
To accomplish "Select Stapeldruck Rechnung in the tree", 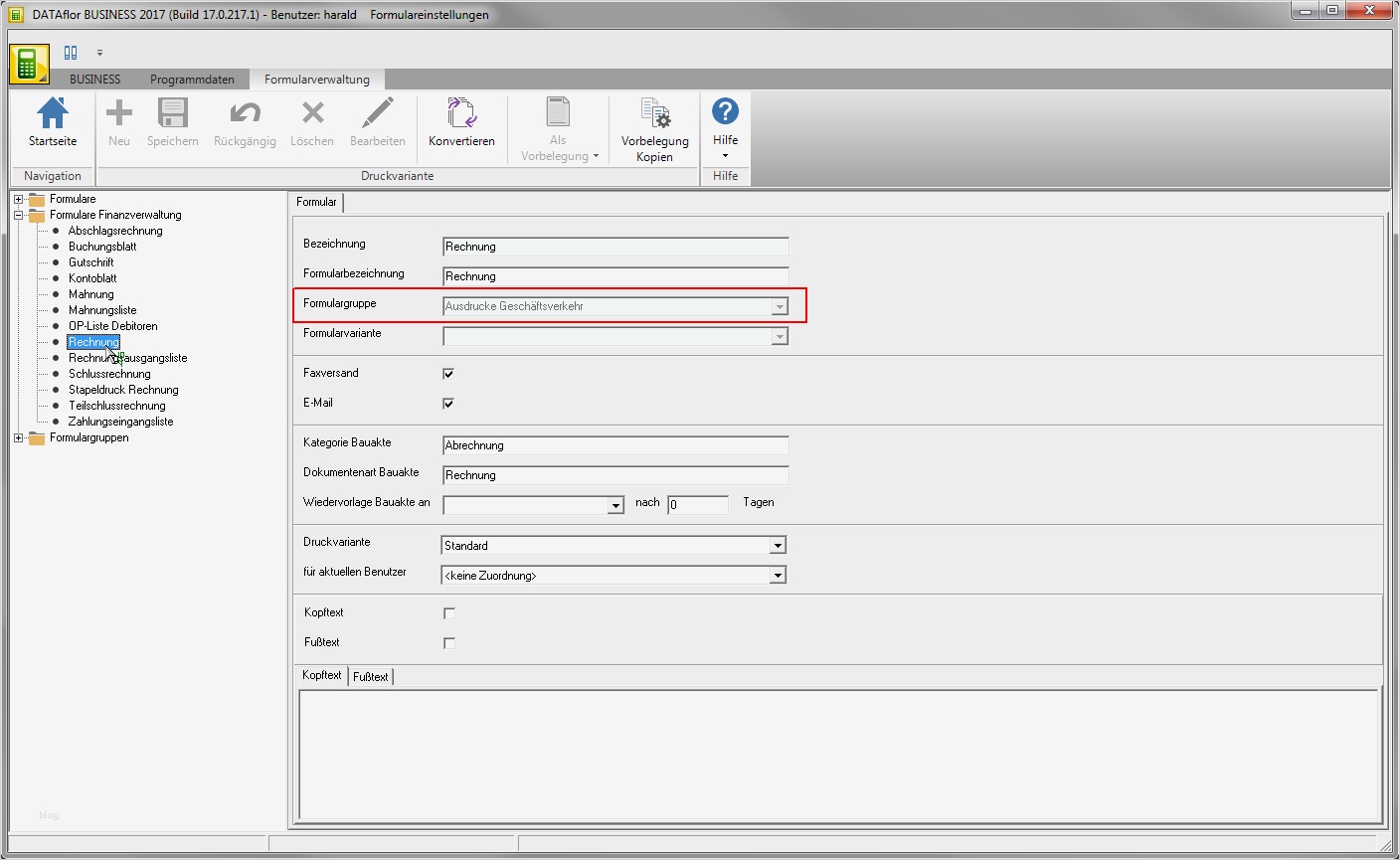I will [123, 390].
